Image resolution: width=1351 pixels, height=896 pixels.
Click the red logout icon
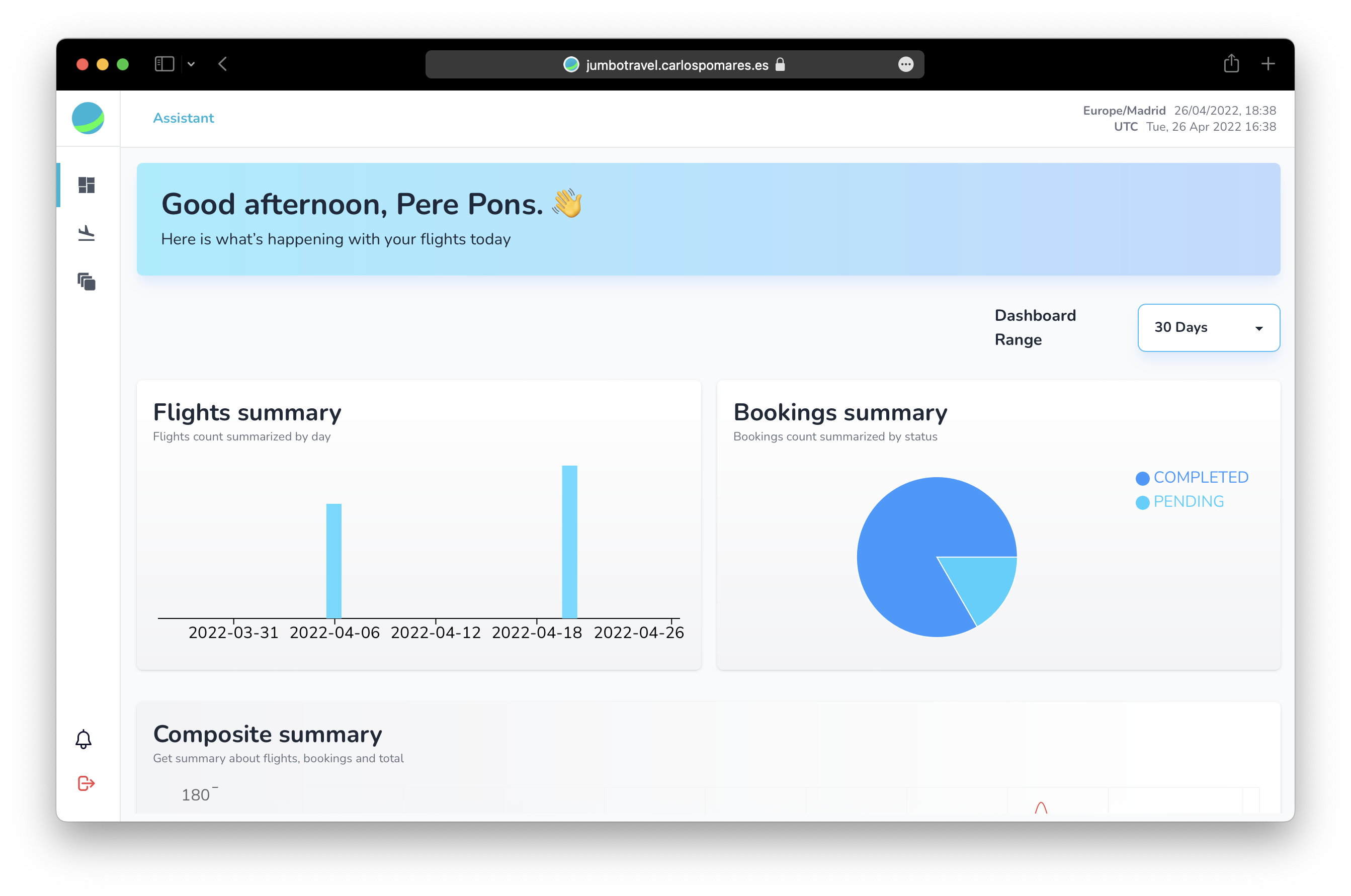click(86, 783)
